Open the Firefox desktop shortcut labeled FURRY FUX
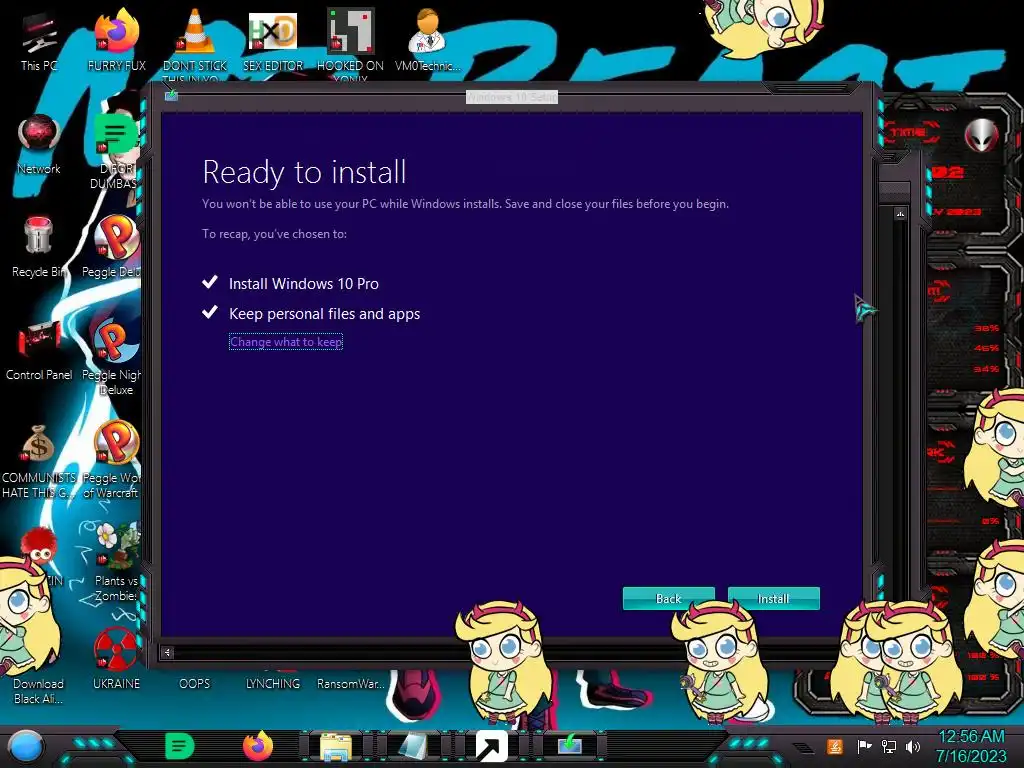The height and width of the screenshot is (768, 1024). point(116,40)
